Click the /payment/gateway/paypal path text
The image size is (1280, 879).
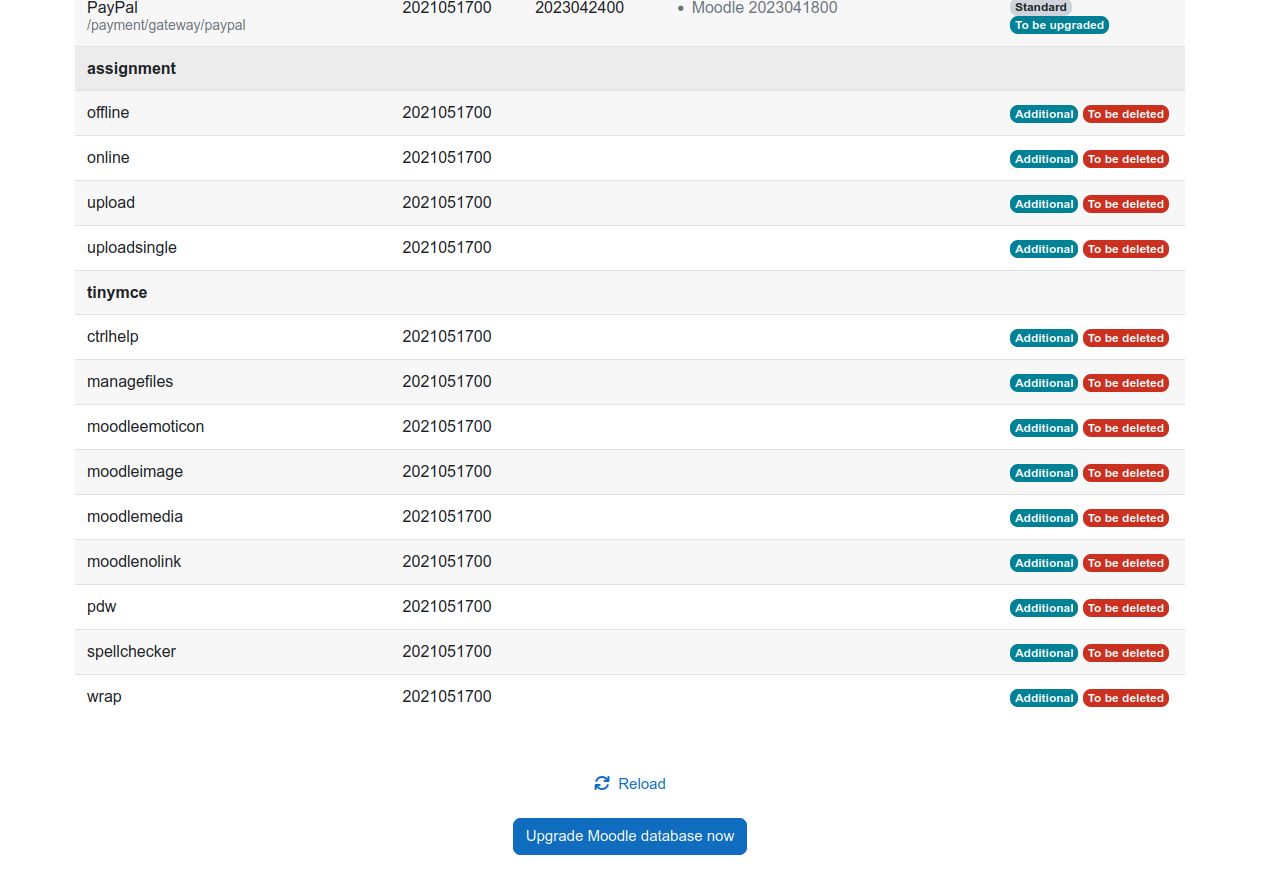click(166, 25)
